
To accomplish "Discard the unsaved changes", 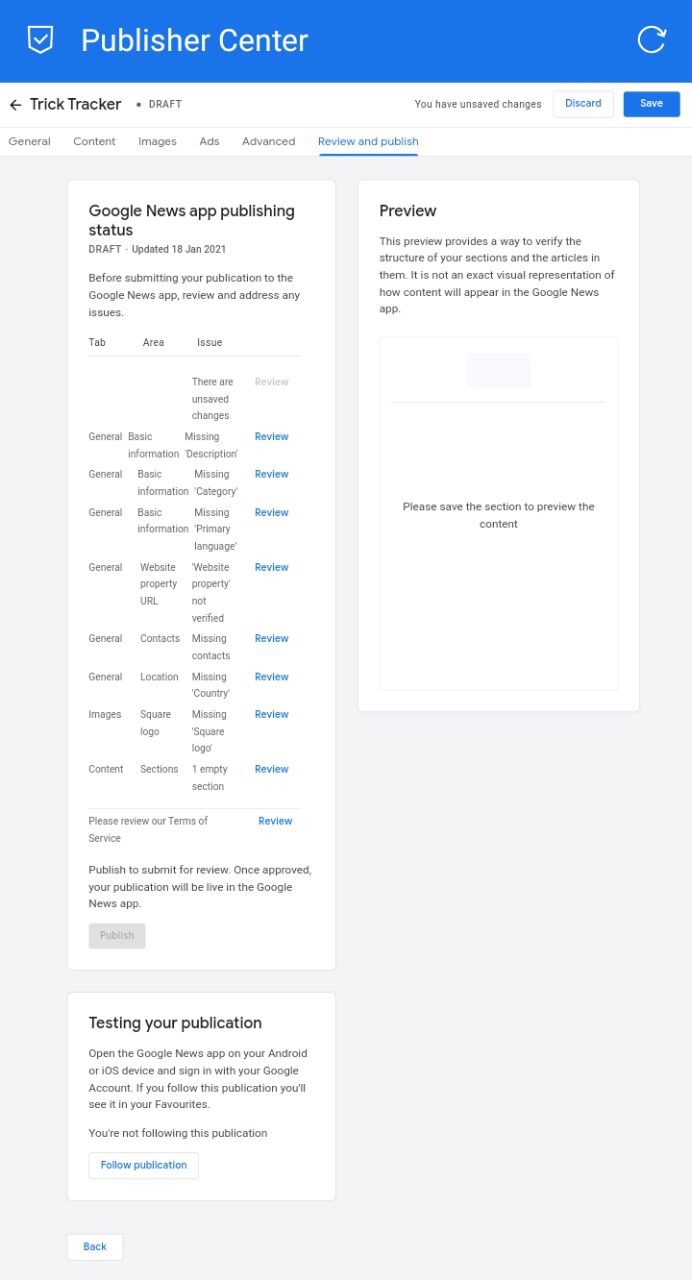I will click(583, 104).
